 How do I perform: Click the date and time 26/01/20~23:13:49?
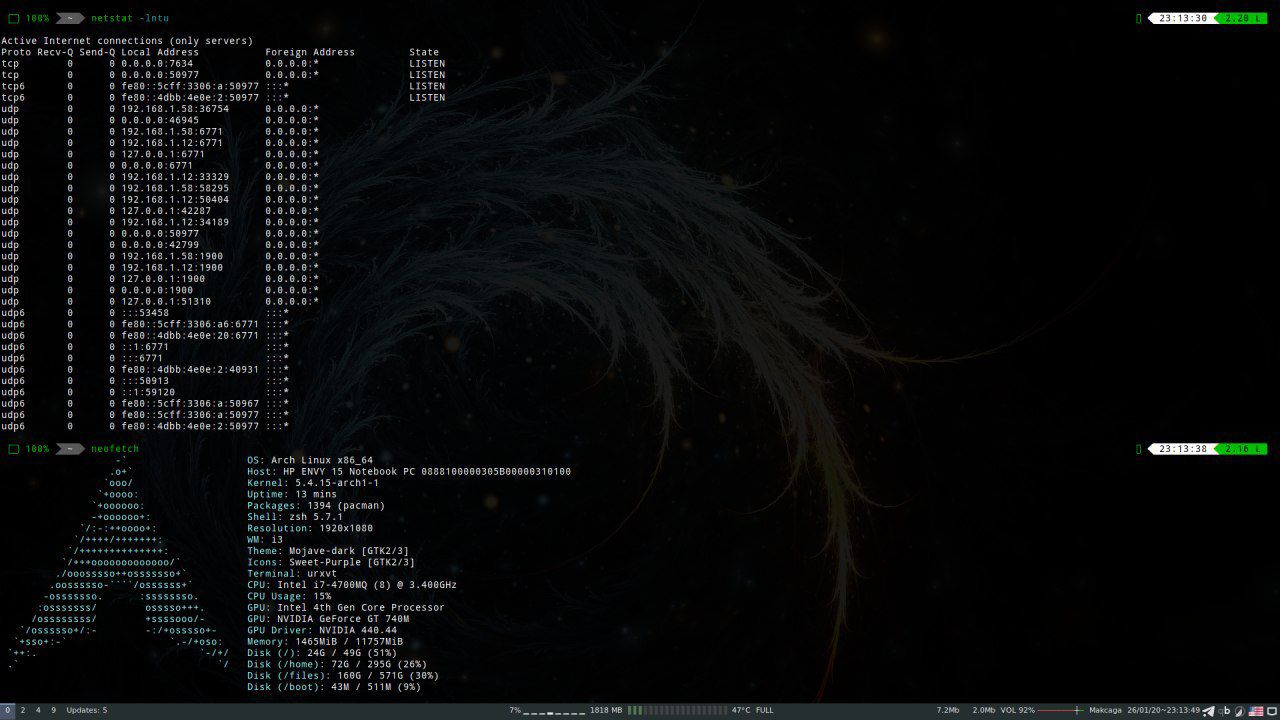coord(1163,710)
